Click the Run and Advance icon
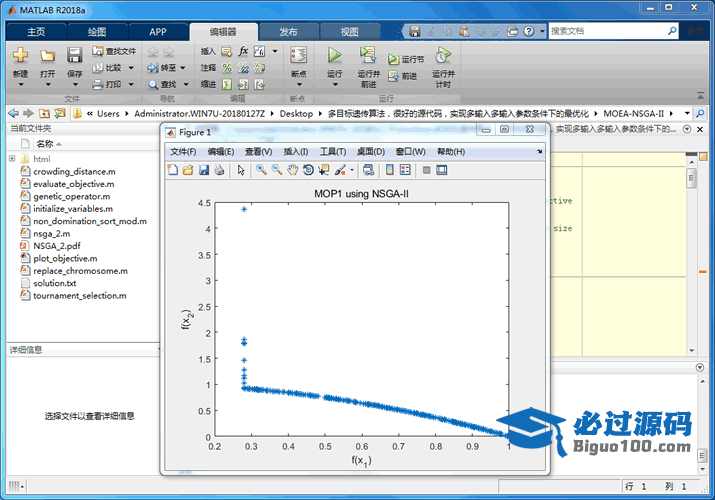The image size is (715, 500). (368, 55)
